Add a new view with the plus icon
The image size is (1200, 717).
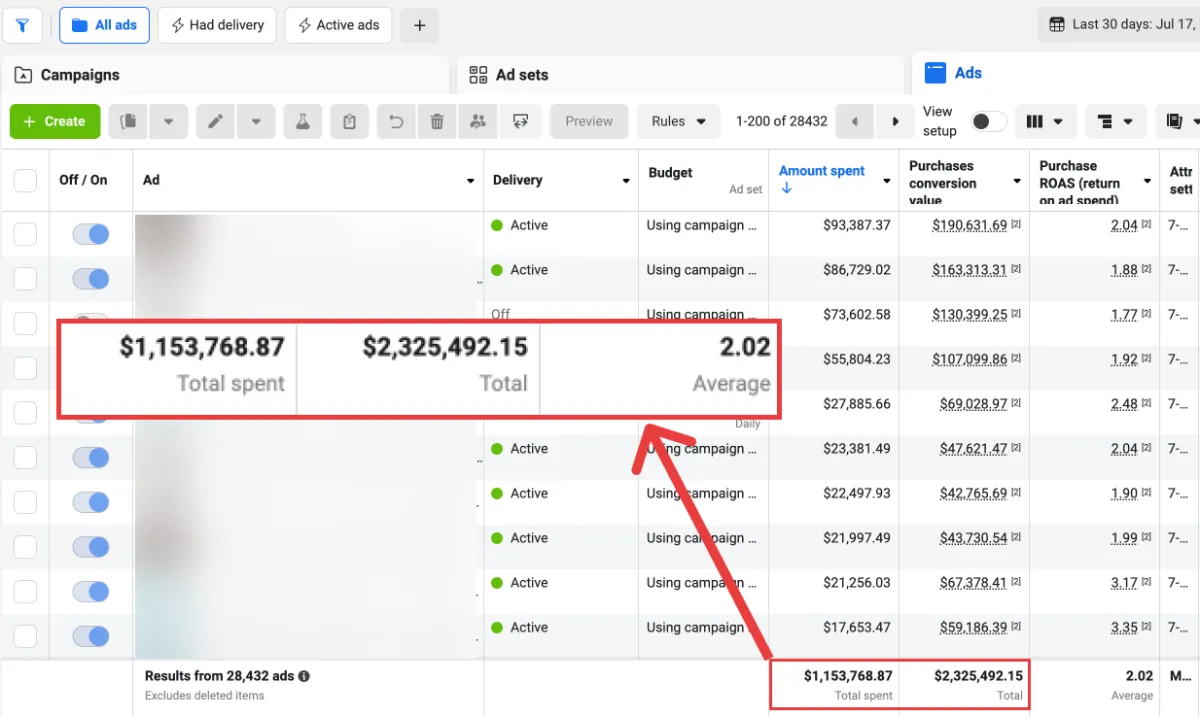(x=419, y=25)
